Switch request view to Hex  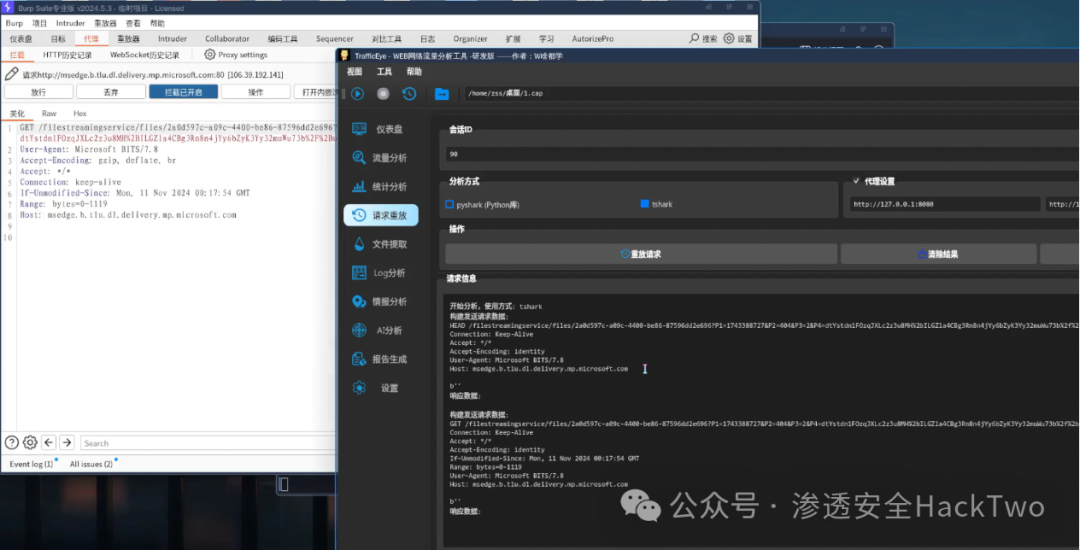(x=80, y=114)
